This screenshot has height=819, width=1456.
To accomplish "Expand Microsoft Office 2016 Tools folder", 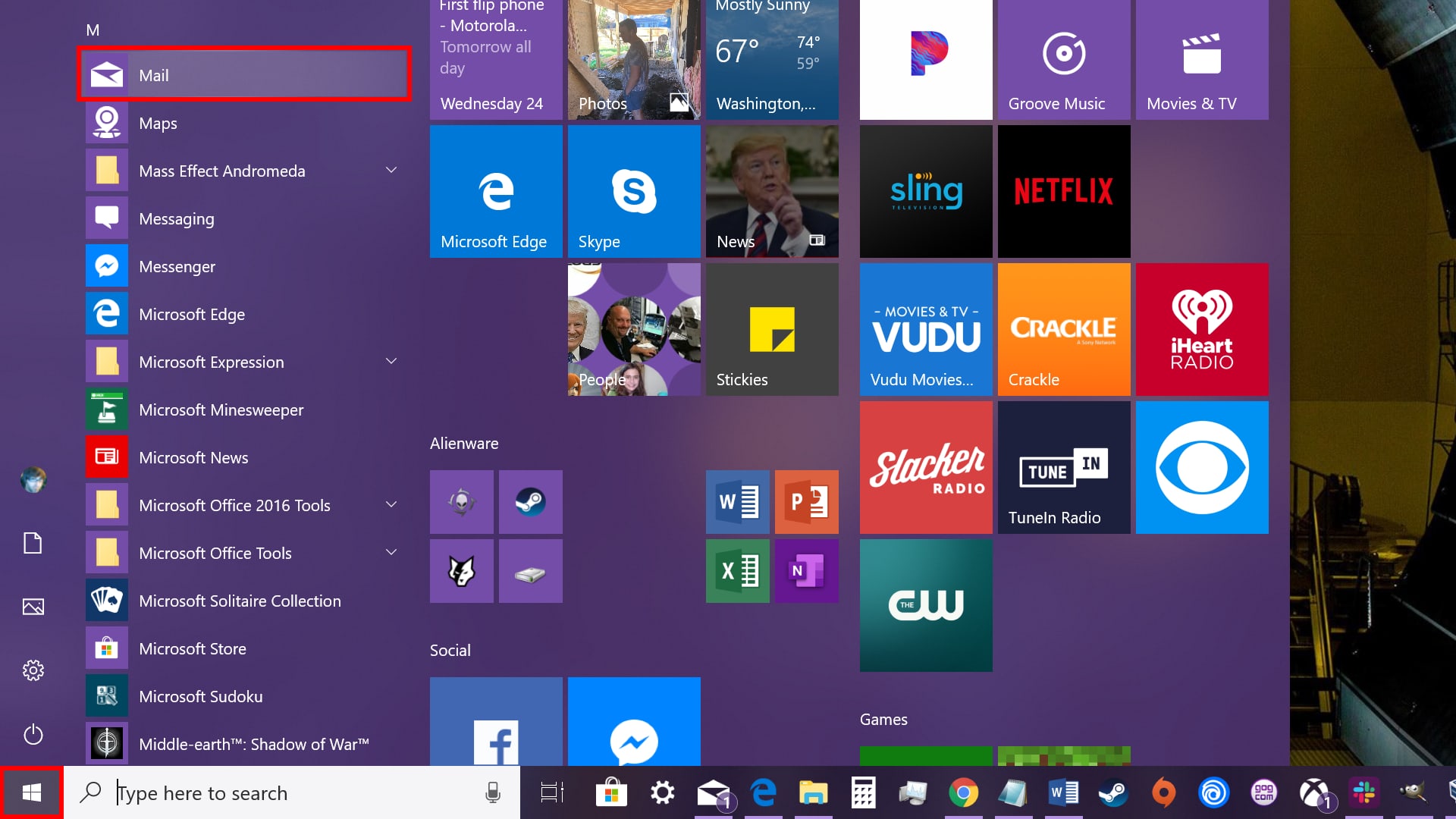I will [391, 504].
